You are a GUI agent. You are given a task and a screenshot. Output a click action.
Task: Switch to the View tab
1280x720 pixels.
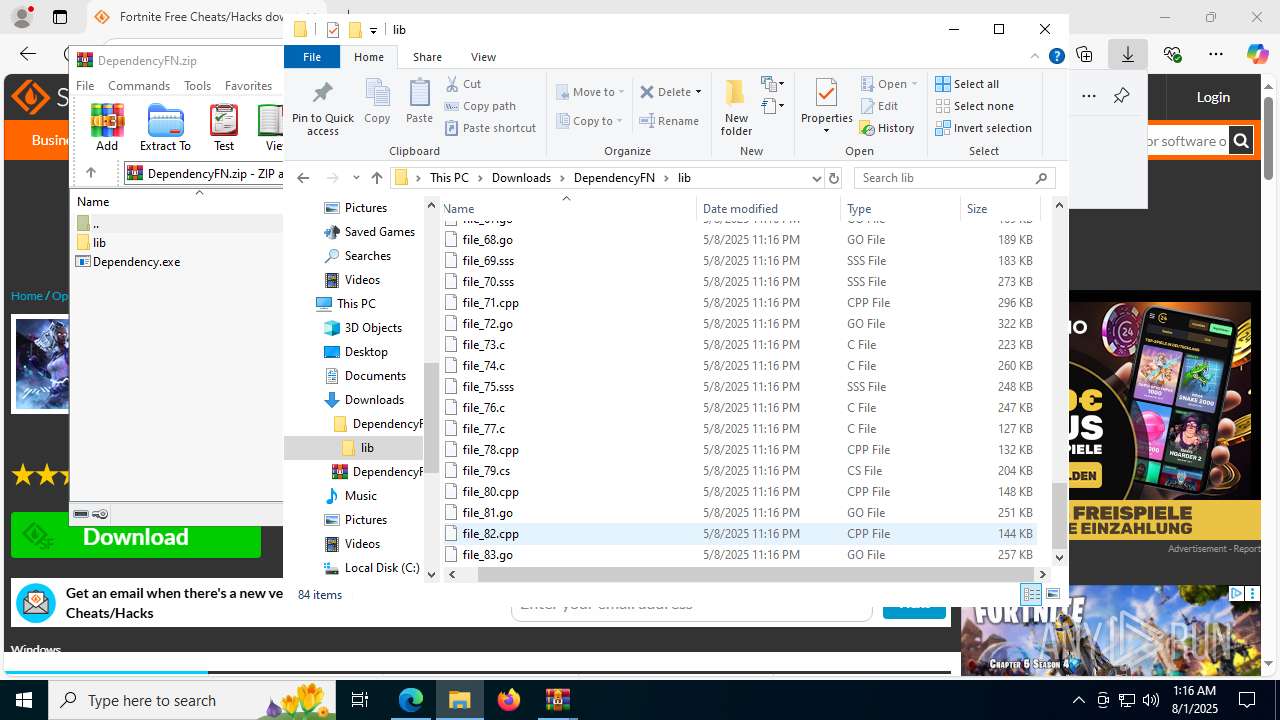483,57
